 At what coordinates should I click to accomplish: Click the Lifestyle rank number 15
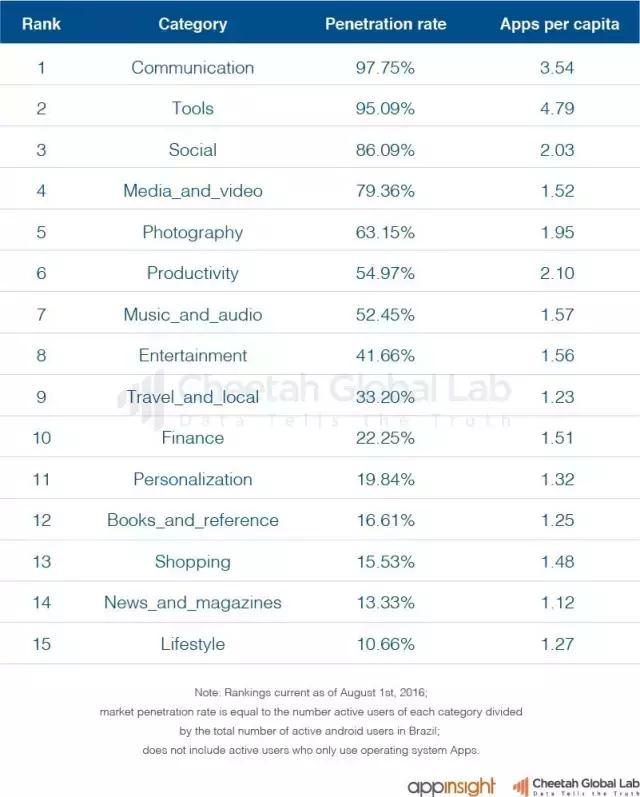[x=41, y=644]
